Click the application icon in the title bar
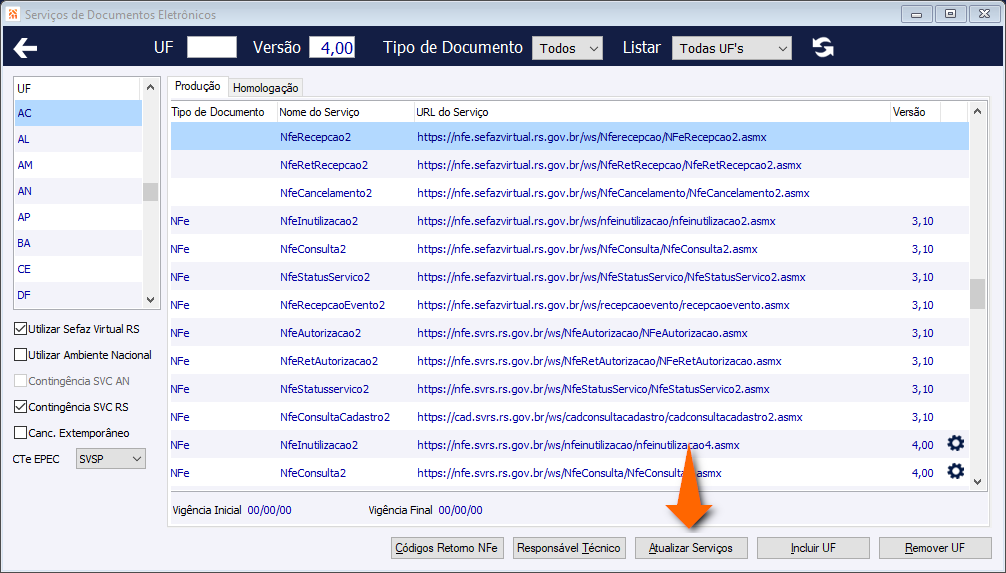This screenshot has width=1006, height=573. click(x=13, y=14)
